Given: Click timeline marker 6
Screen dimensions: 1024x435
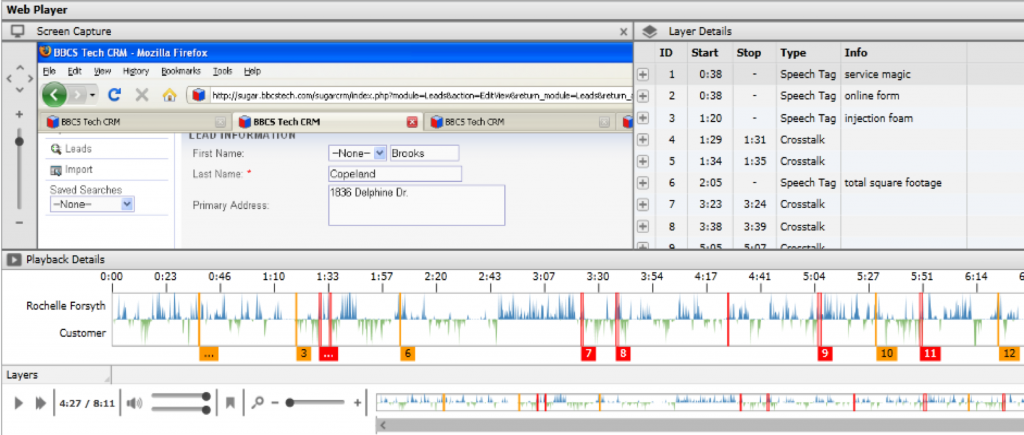Looking at the screenshot, I should coord(408,354).
